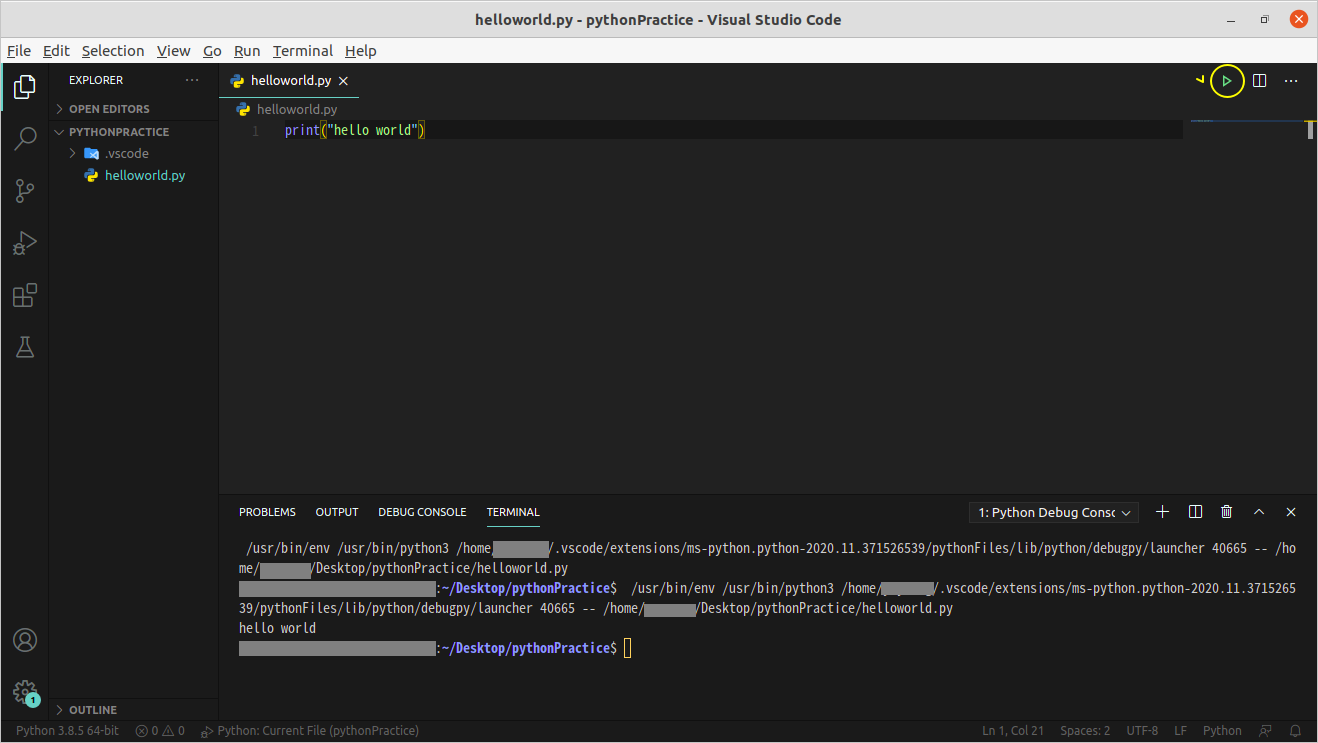Open the Run and Debug view

click(25, 243)
